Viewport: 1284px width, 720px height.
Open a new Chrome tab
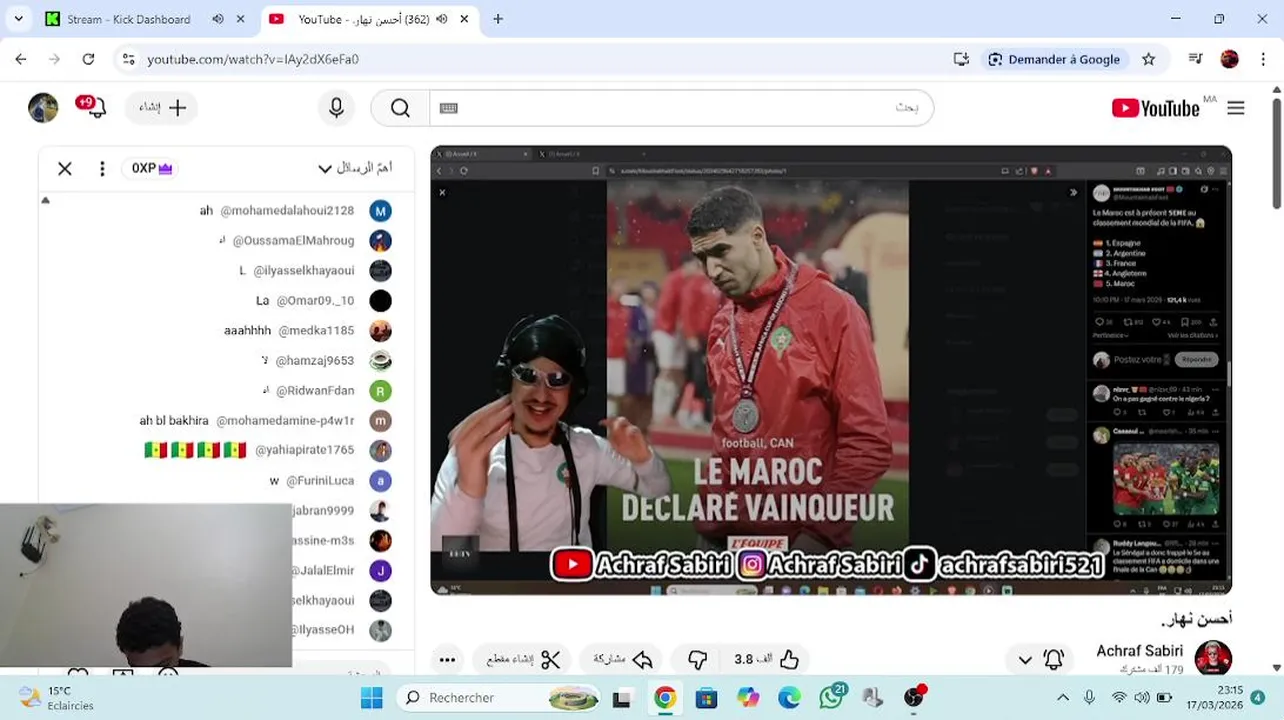click(498, 19)
